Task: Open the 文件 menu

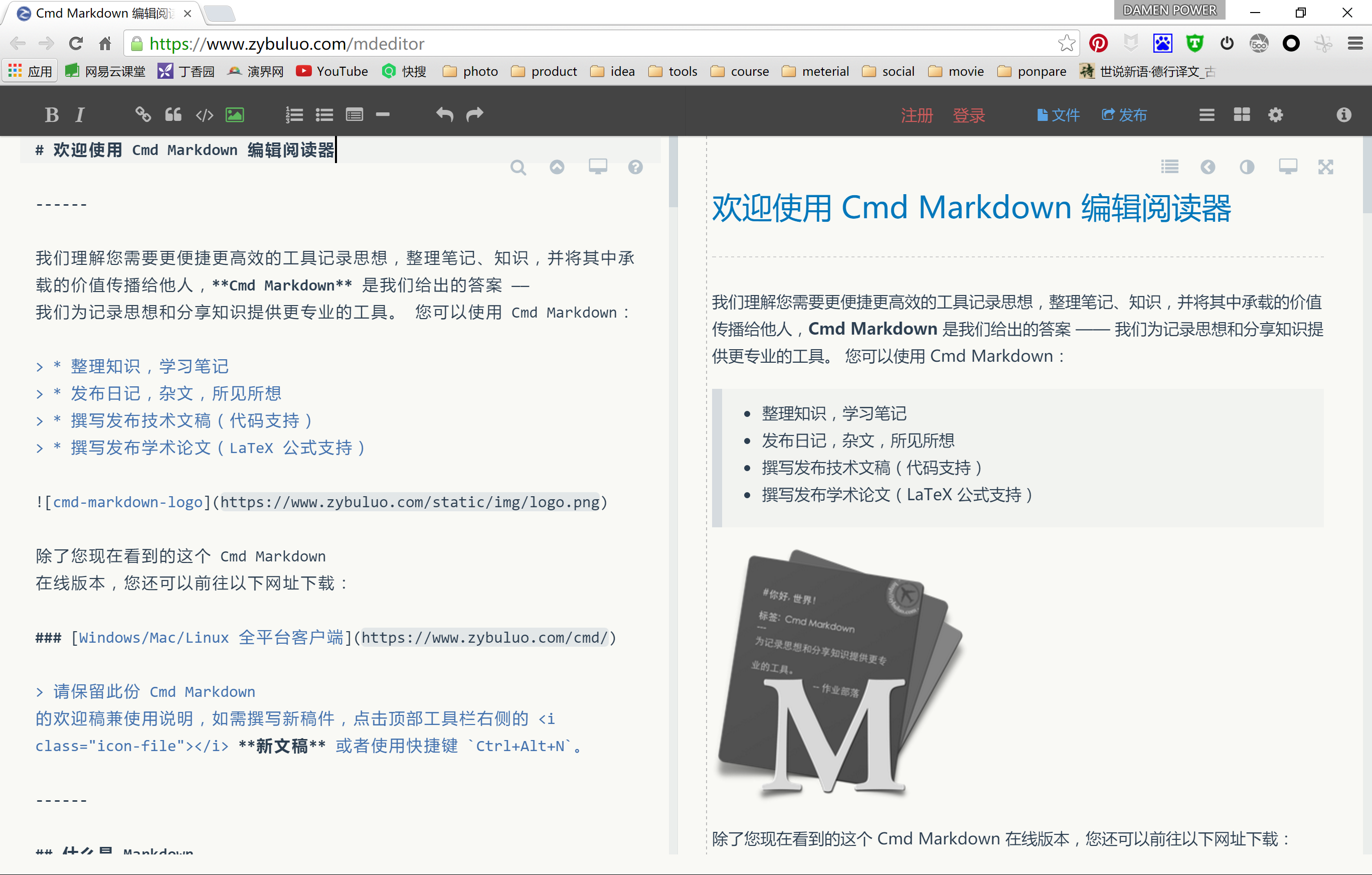Action: pyautogui.click(x=1058, y=115)
